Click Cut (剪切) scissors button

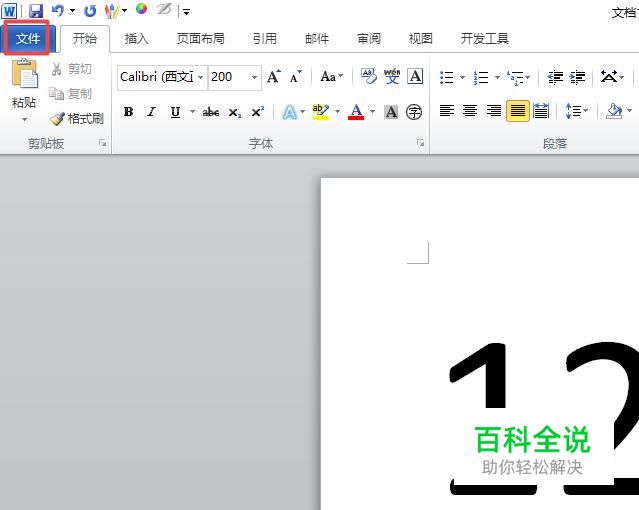71,69
